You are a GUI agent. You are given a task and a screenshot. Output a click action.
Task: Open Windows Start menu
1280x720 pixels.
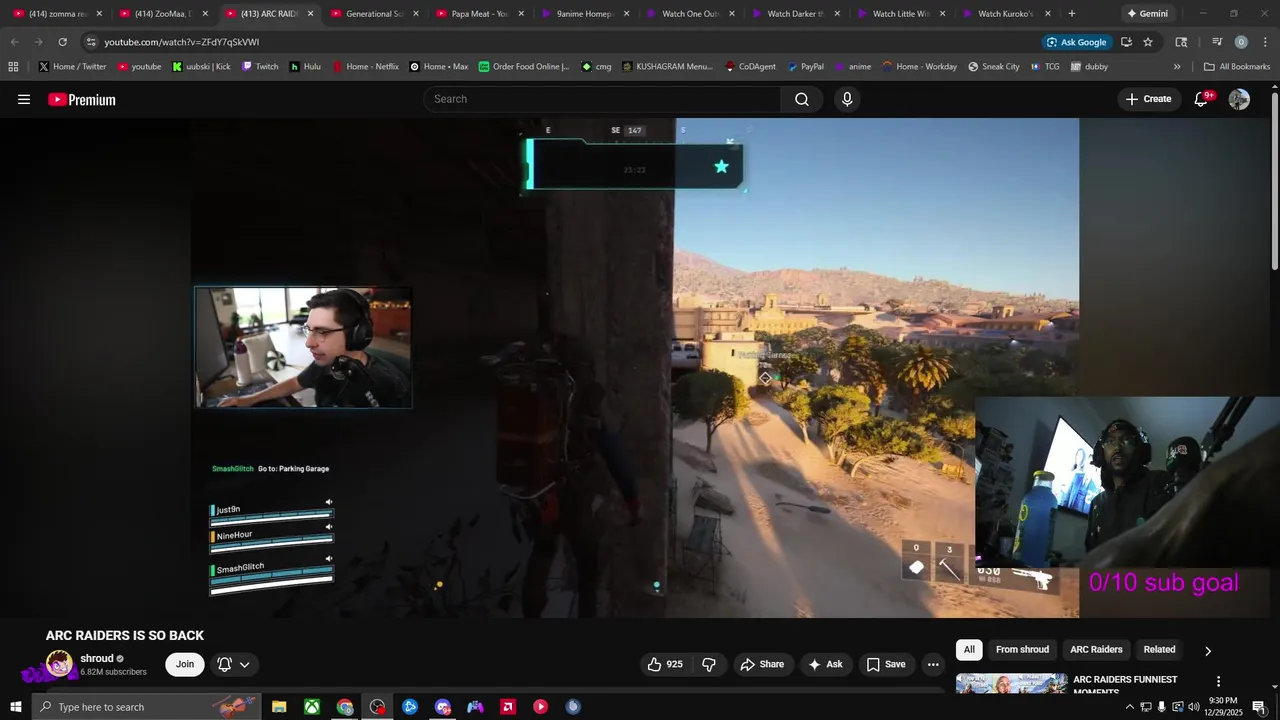[x=15, y=707]
